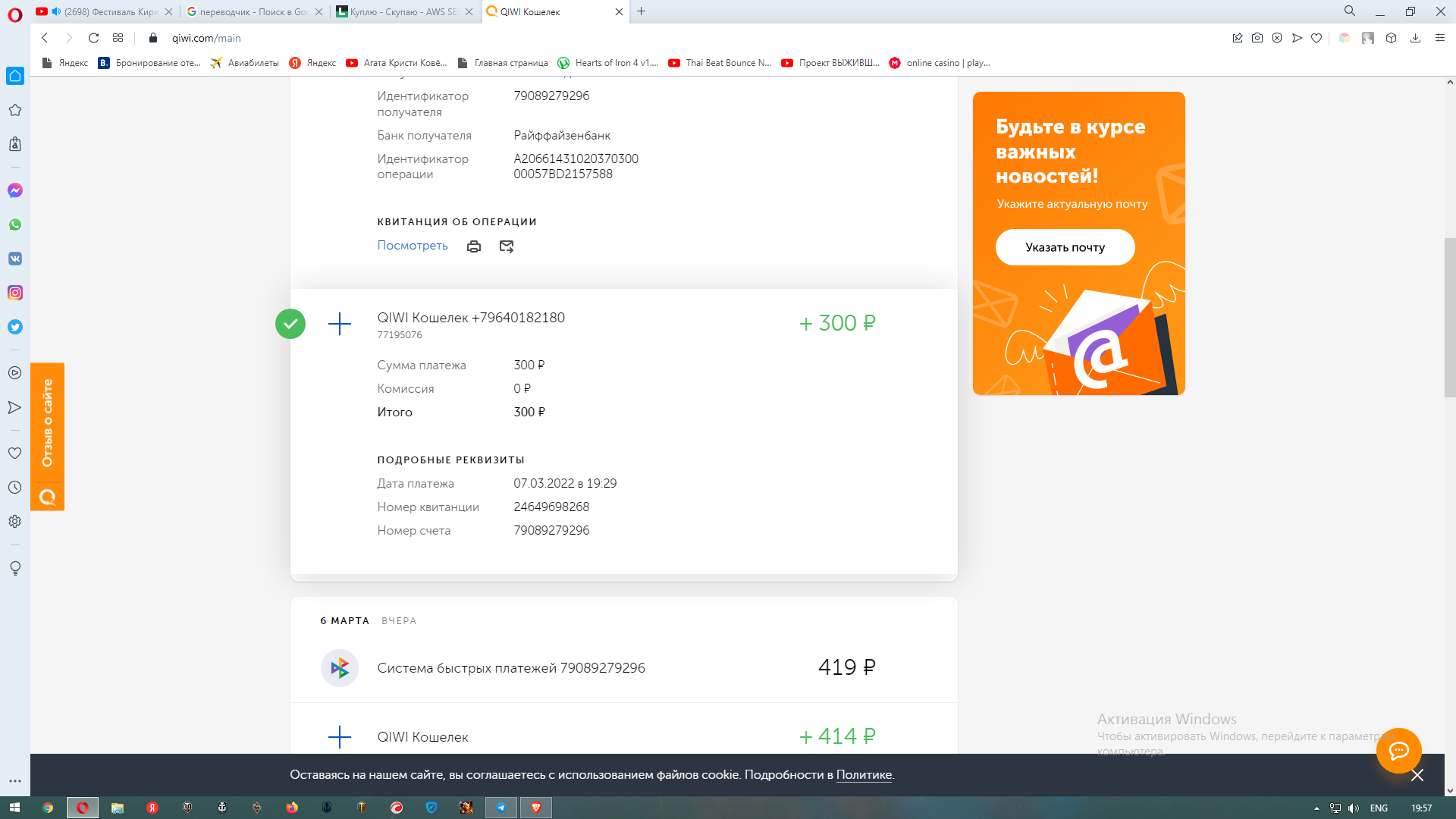Click the site lock security icon

click(x=153, y=38)
